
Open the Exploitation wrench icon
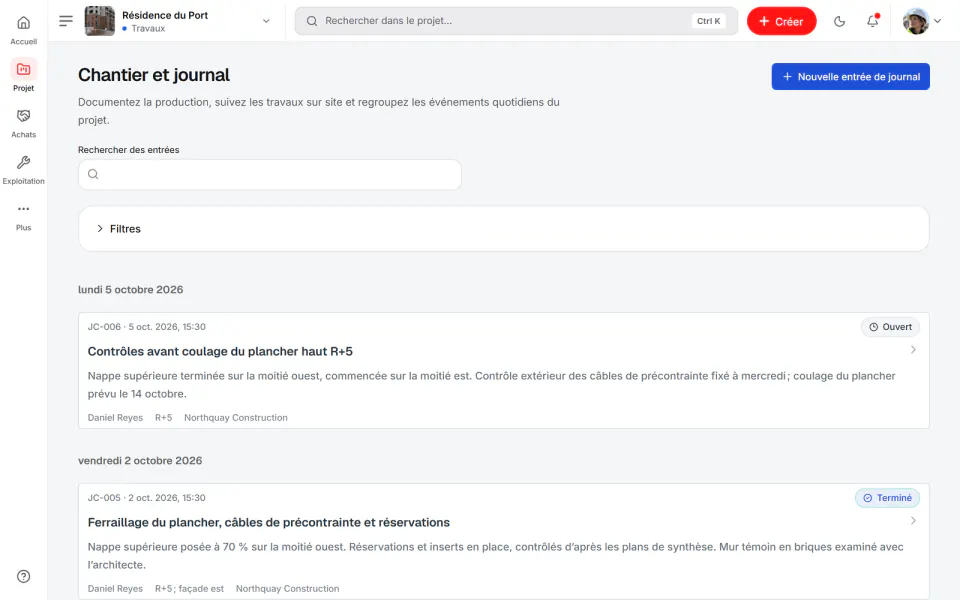pyautogui.click(x=23, y=162)
